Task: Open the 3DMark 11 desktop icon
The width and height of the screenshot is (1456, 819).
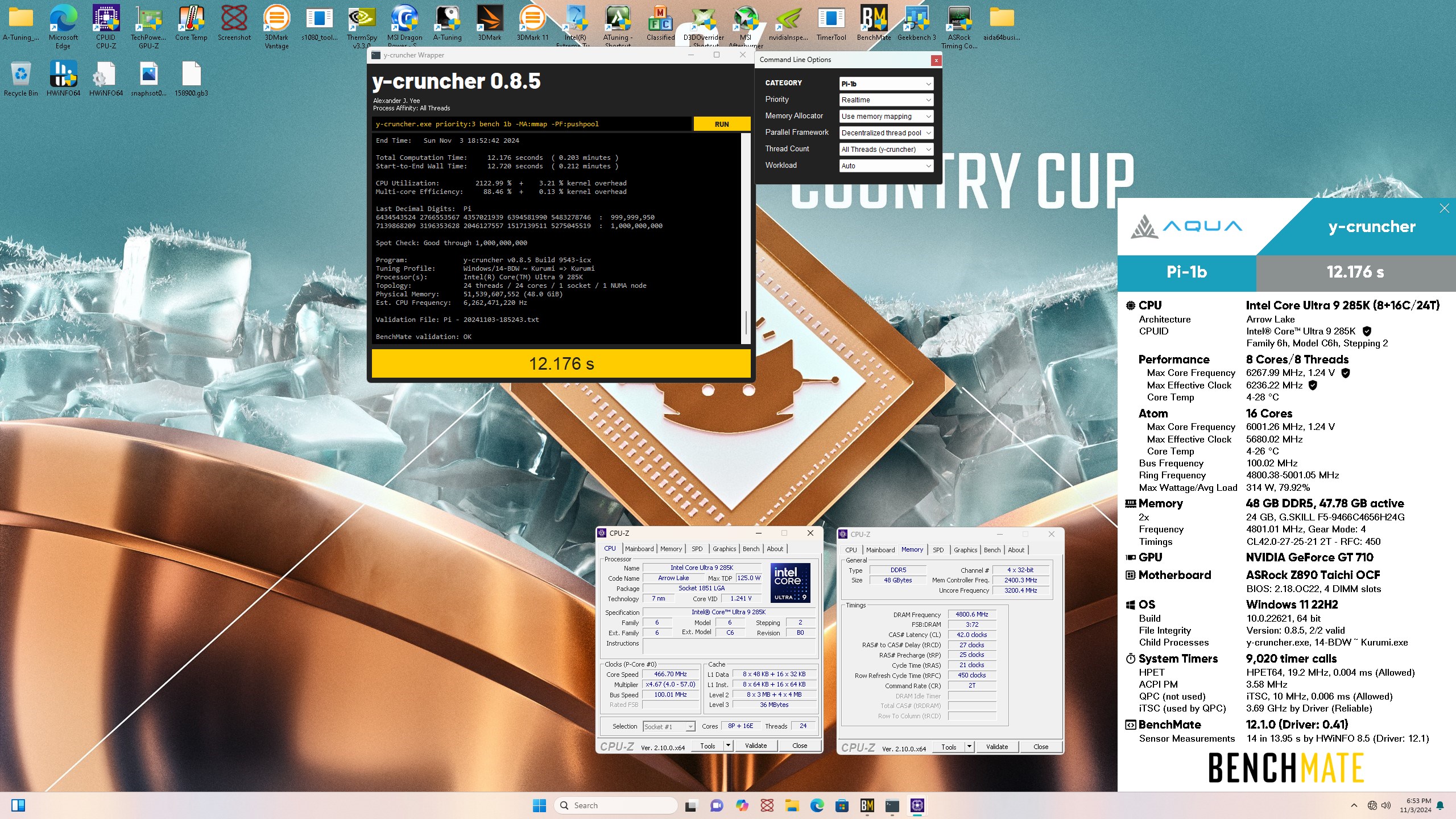Action: click(532, 23)
